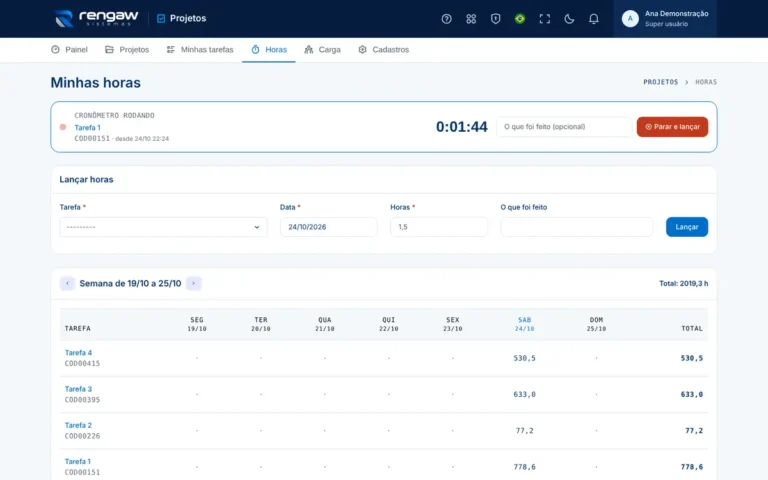
Task: Open the Tarefa dropdown
Action: click(164, 227)
